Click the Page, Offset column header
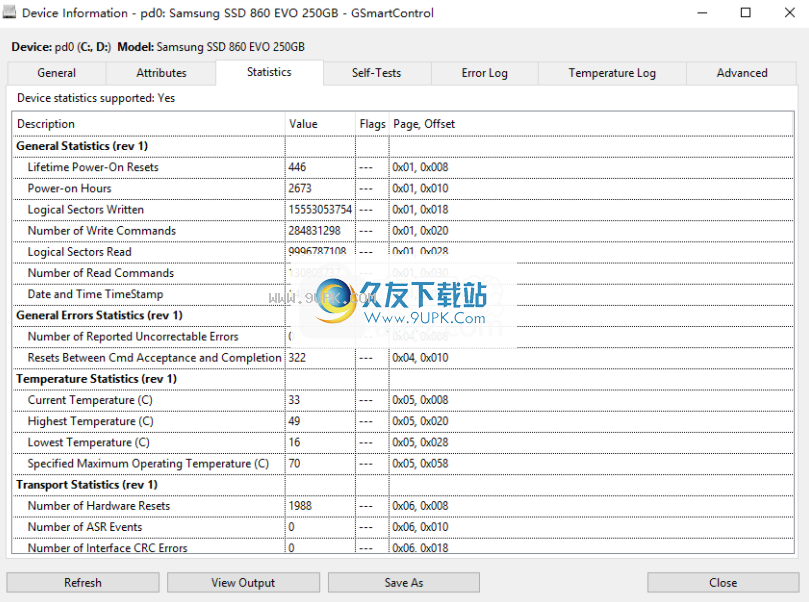 (591, 124)
